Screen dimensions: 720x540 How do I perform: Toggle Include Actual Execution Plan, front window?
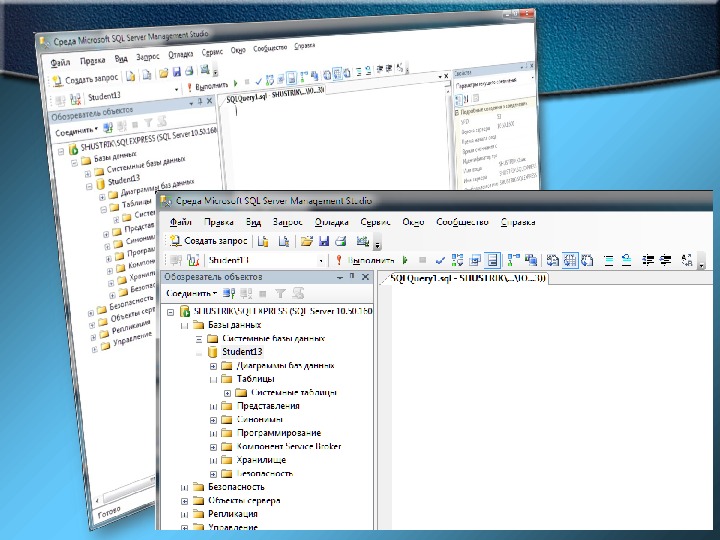pyautogui.click(x=513, y=260)
